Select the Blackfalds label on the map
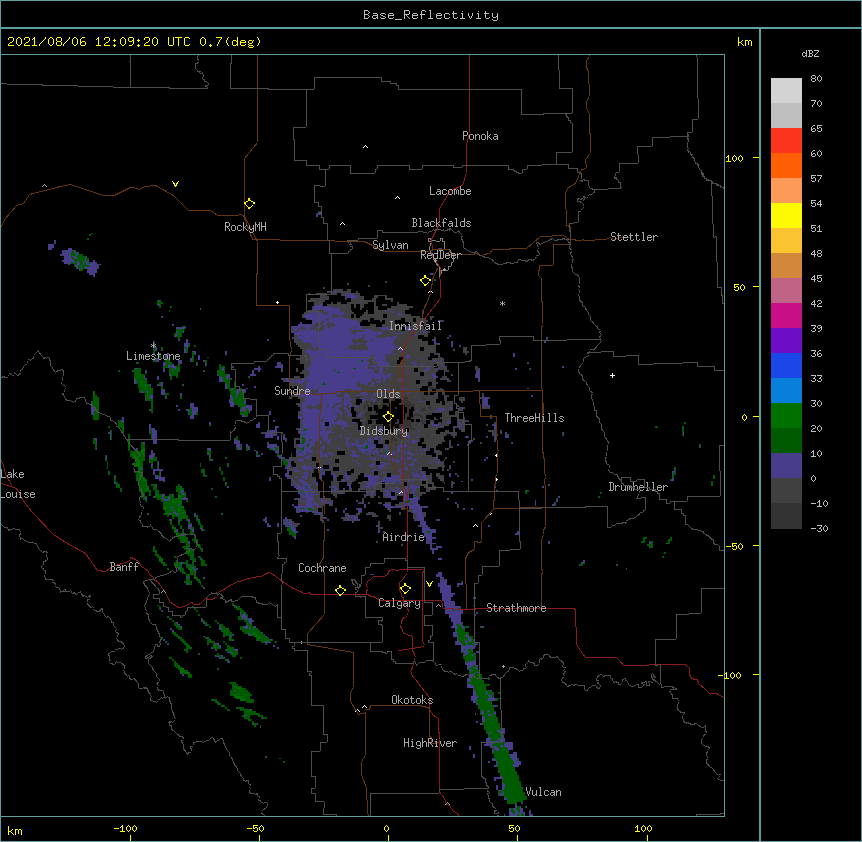This screenshot has height=842, width=862. pos(441,223)
